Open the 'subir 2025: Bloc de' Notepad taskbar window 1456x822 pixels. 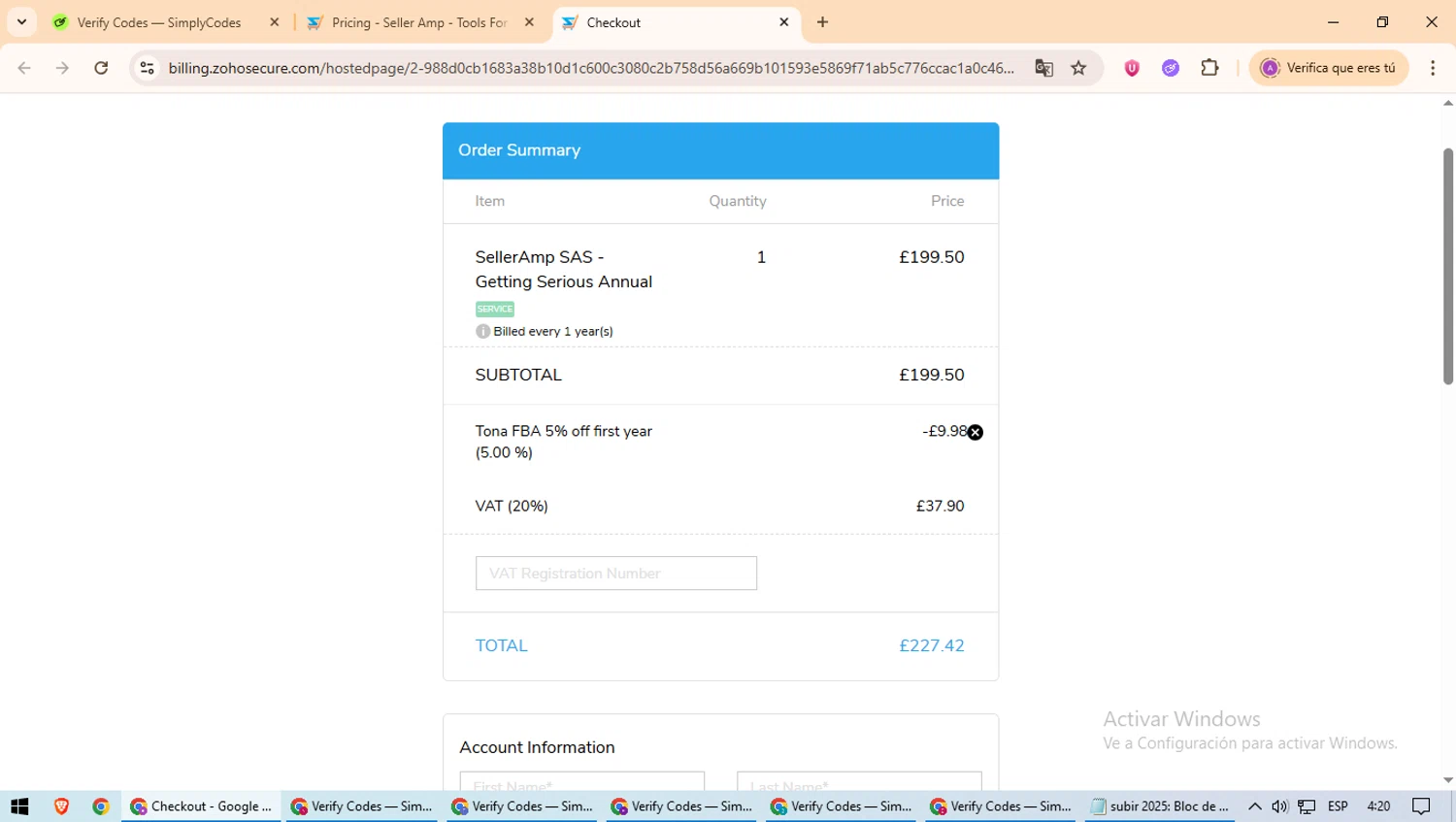coord(1159,806)
